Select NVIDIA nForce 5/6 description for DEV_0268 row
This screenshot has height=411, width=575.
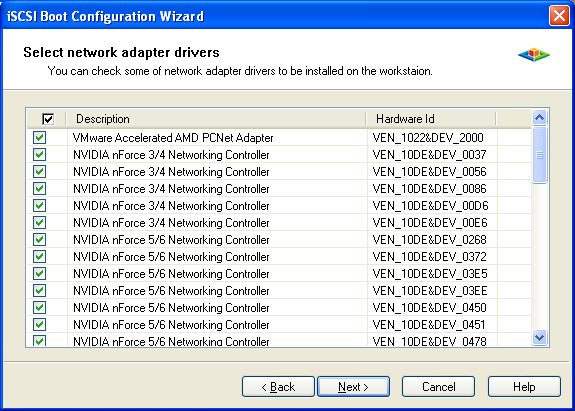pyautogui.click(x=171, y=240)
